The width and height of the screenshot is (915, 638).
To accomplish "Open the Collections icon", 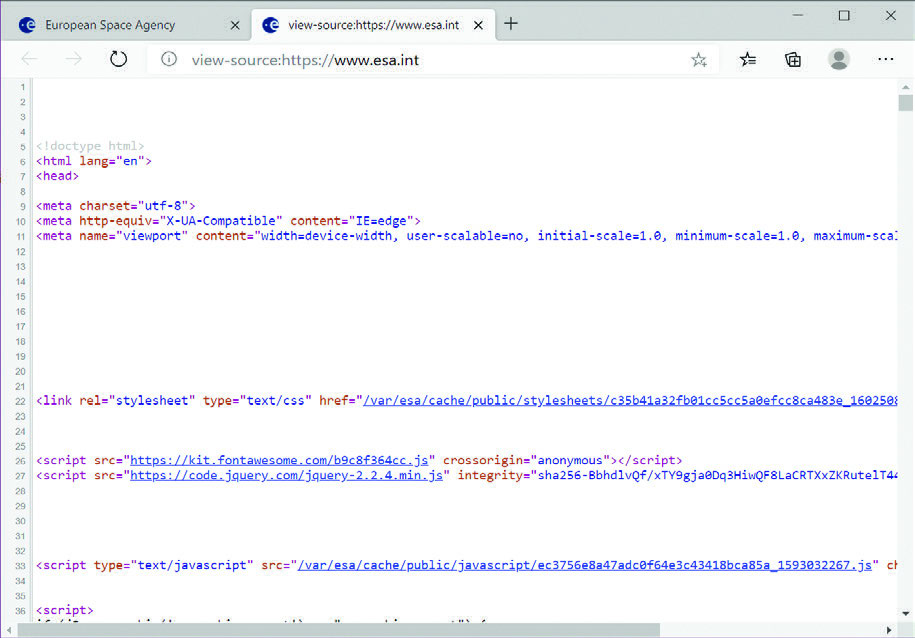I will point(793,60).
